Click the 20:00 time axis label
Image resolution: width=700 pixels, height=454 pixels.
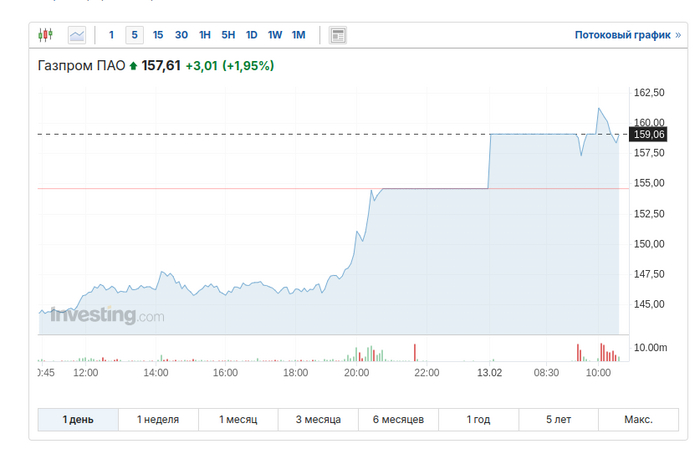coord(356,373)
